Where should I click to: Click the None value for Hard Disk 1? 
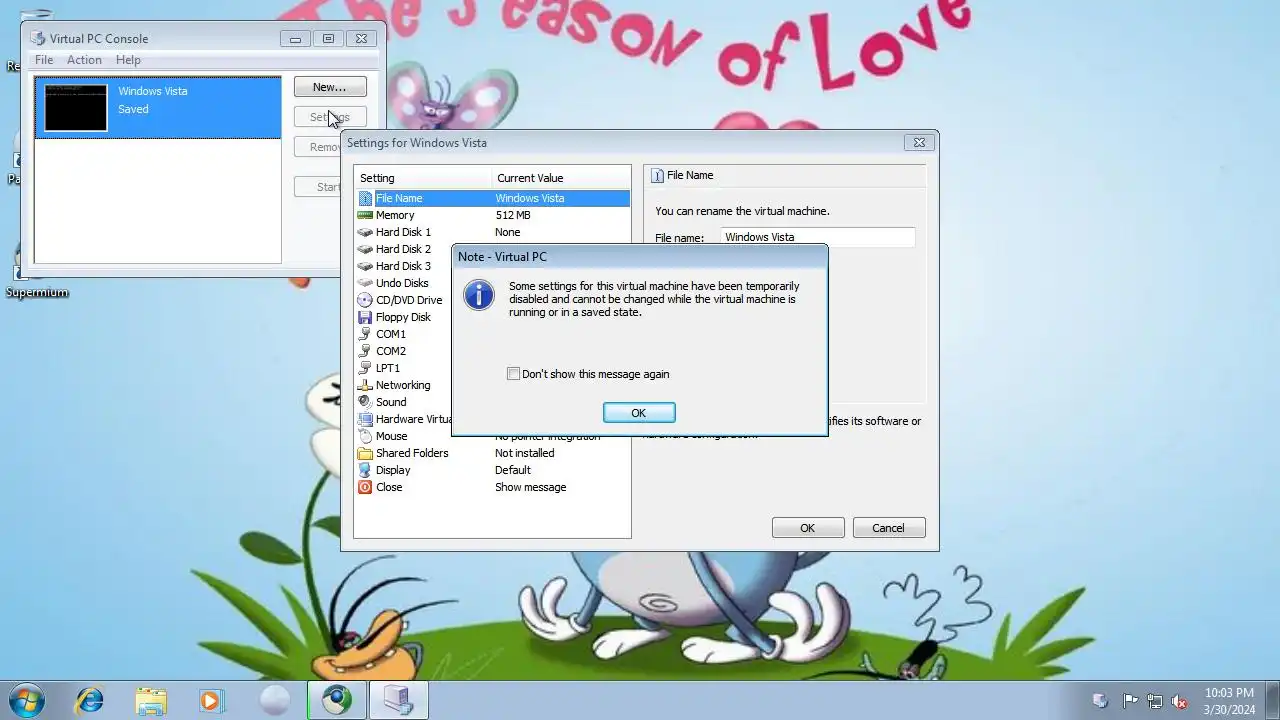tap(508, 232)
